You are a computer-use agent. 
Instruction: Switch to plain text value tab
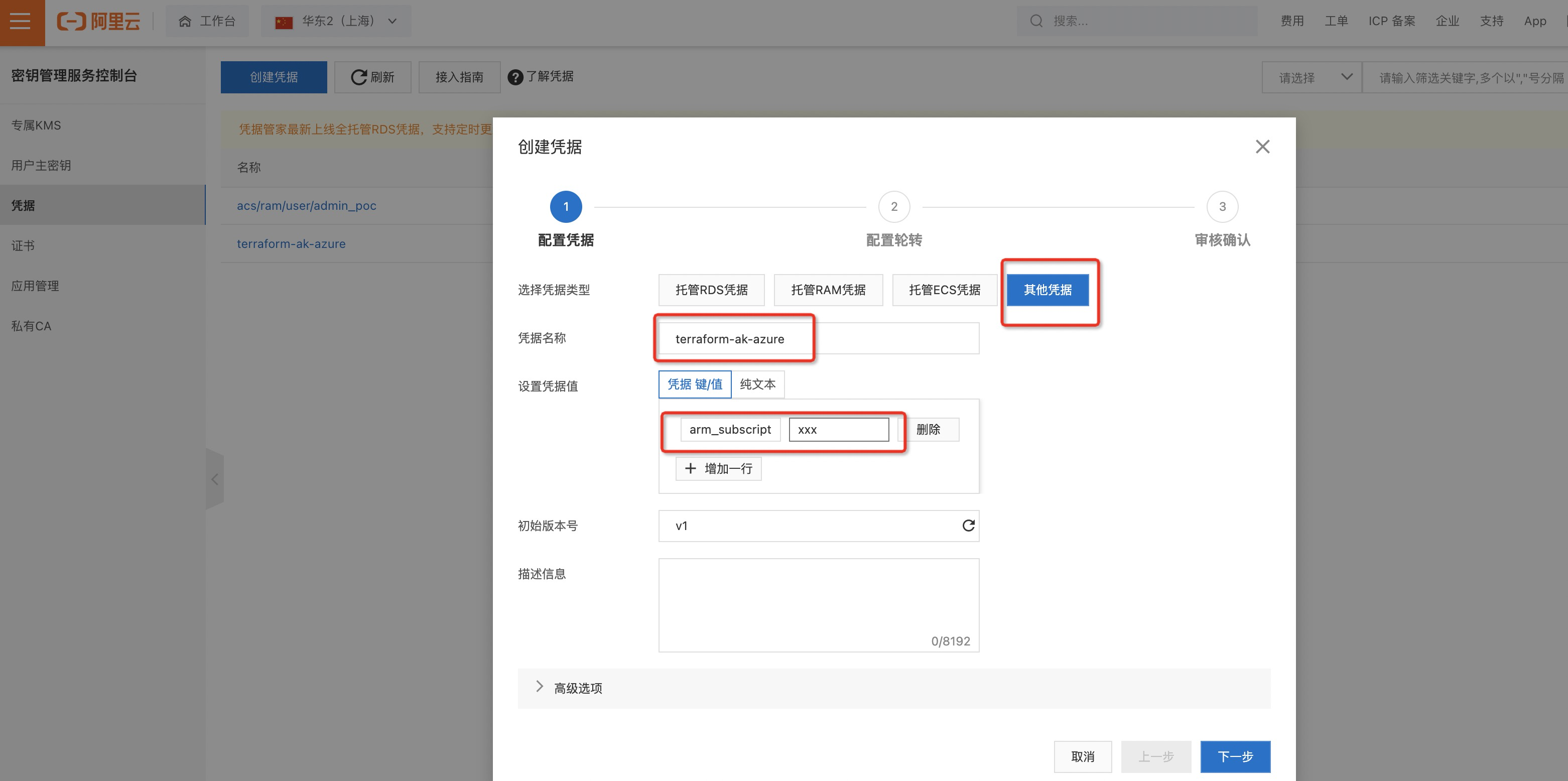coord(757,384)
